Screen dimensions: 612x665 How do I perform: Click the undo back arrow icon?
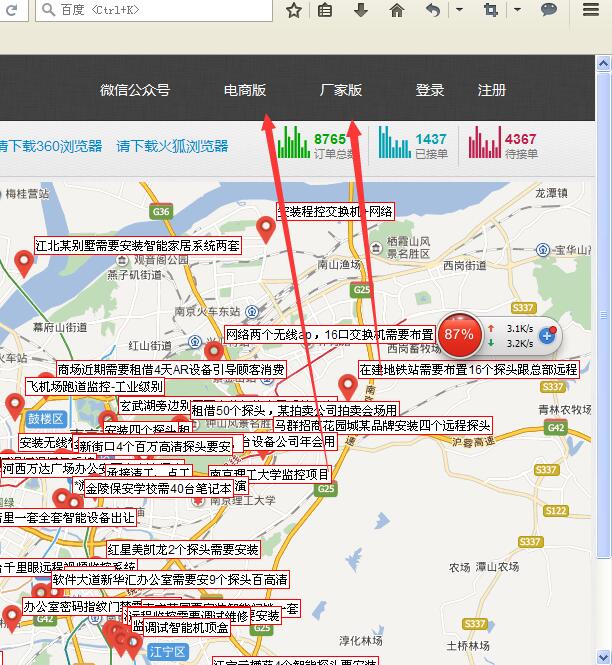[x=432, y=10]
